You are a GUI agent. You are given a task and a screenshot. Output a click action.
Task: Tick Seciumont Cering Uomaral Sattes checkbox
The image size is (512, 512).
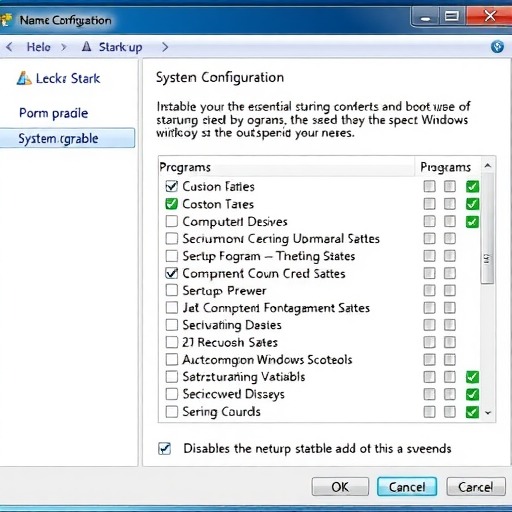[172, 238]
